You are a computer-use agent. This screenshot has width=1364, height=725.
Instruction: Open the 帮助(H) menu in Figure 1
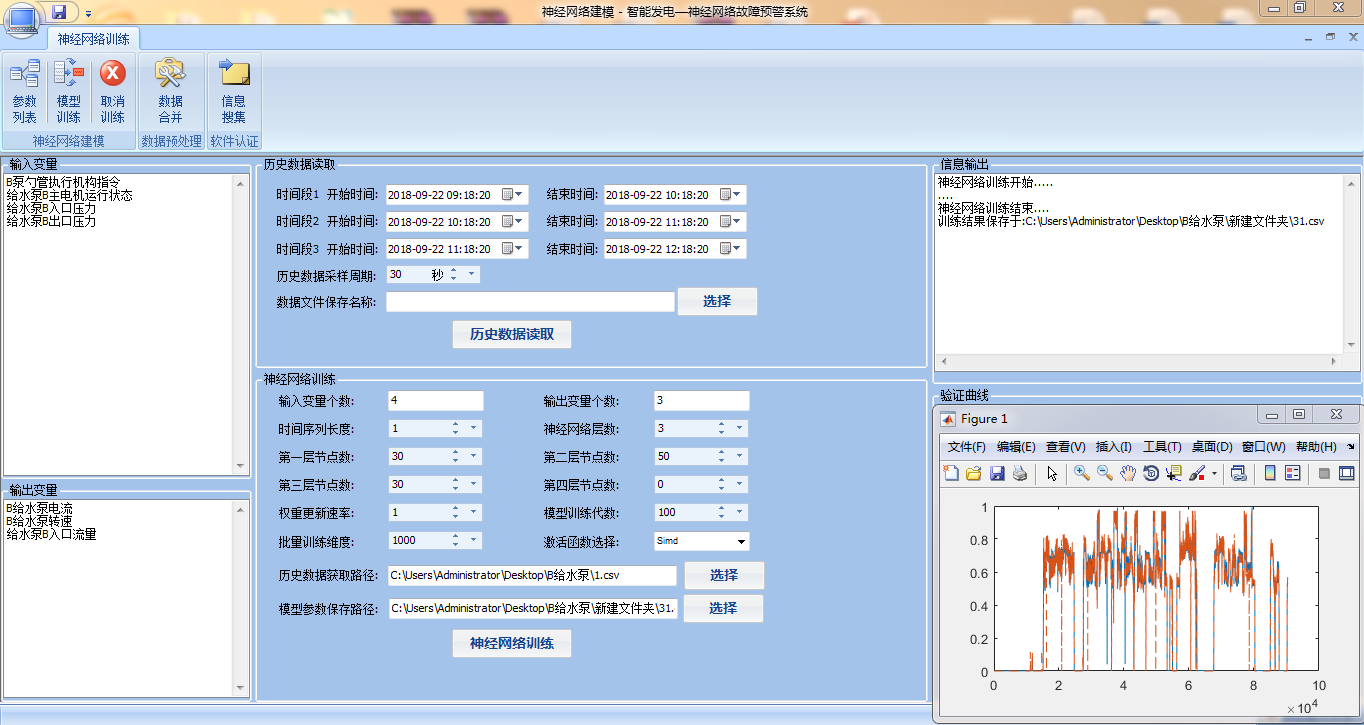tap(1316, 446)
